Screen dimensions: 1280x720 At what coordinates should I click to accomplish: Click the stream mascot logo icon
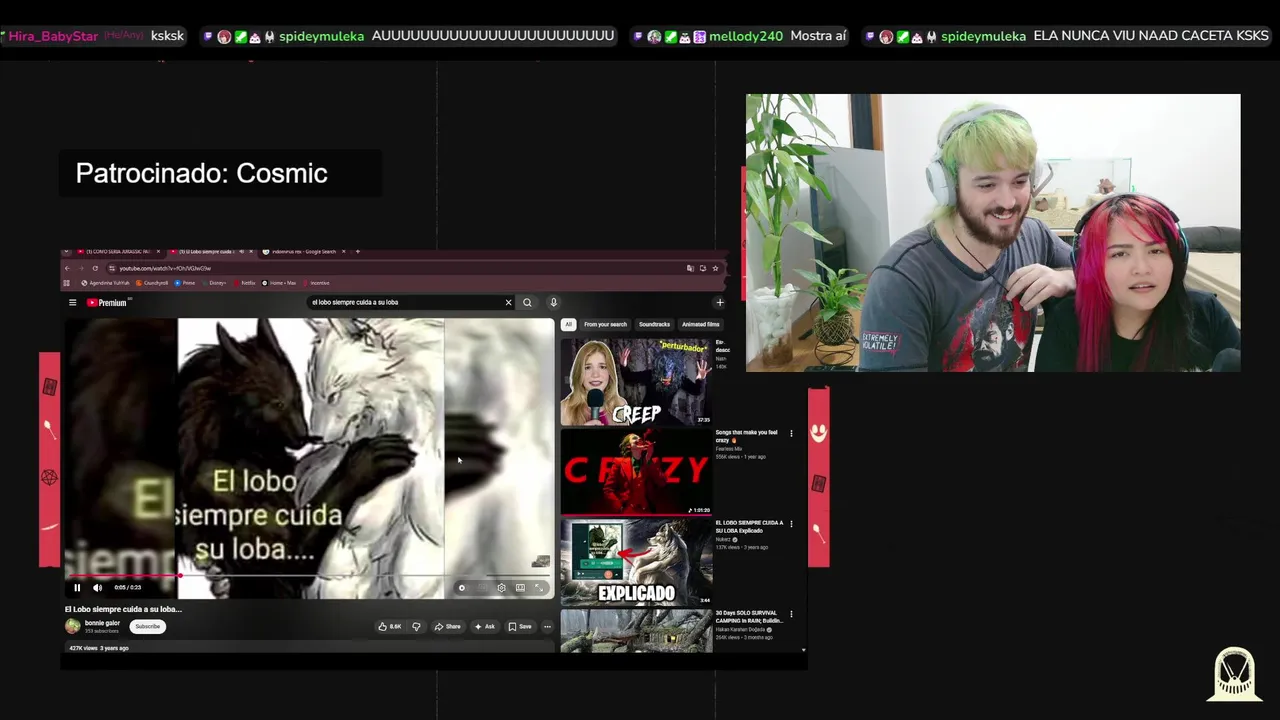(1234, 673)
